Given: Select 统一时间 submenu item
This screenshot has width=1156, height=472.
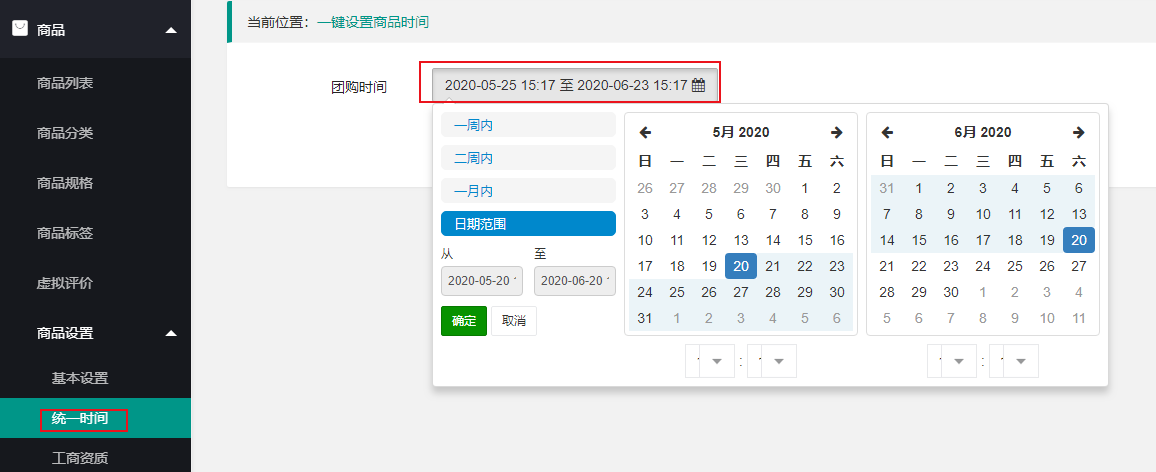Looking at the screenshot, I should pos(80,419).
